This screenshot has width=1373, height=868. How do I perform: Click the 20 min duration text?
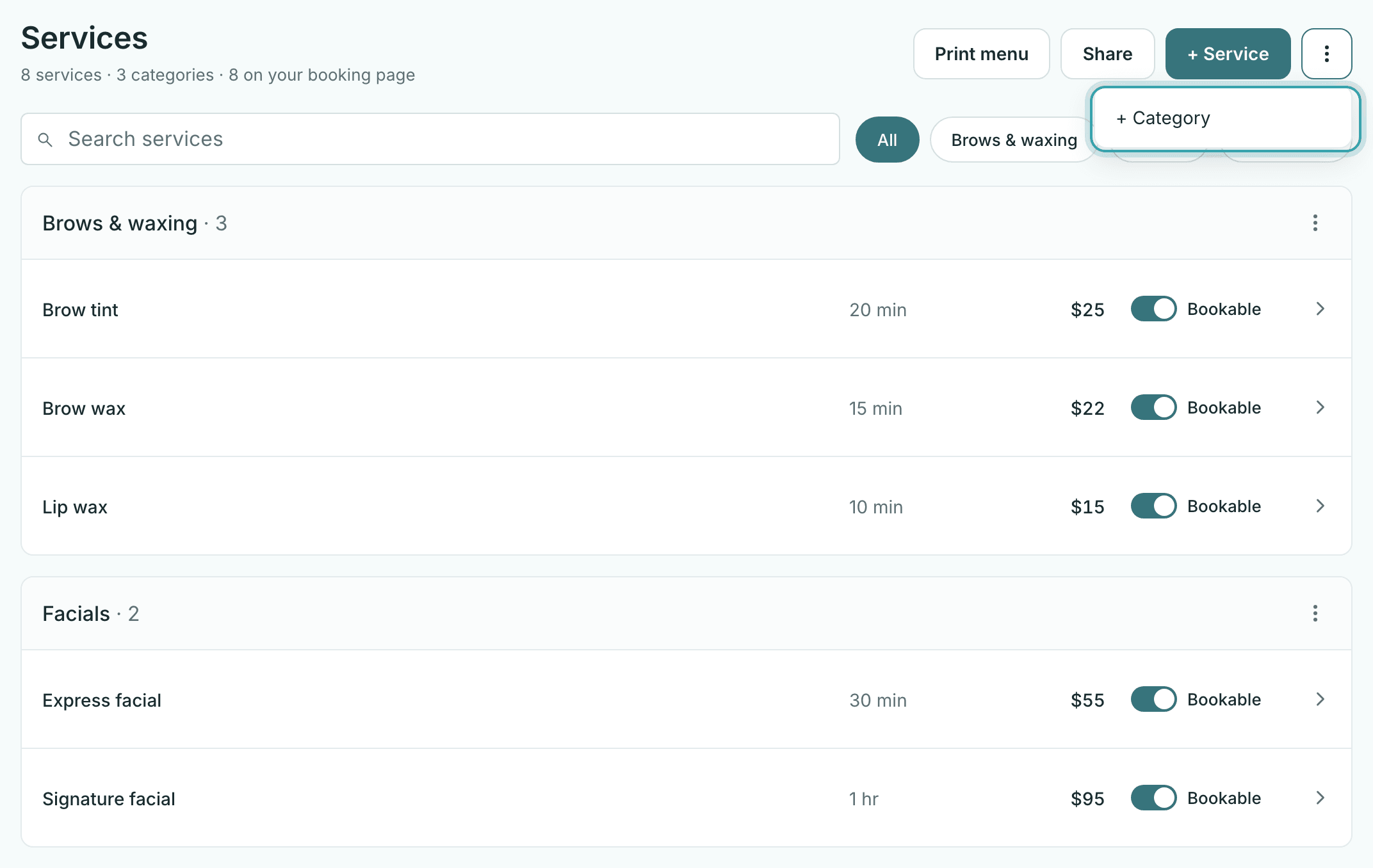878,310
